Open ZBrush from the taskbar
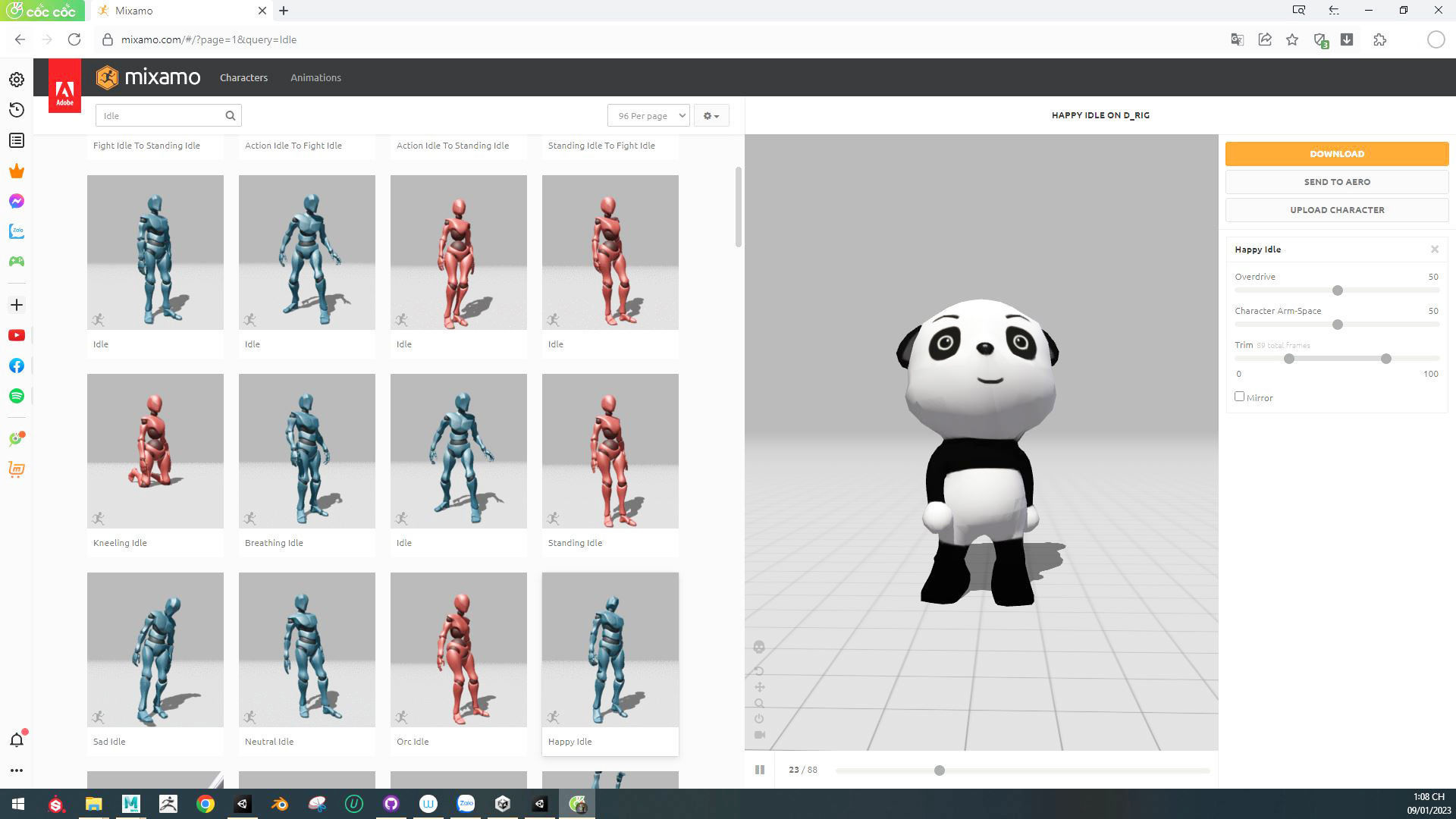 point(168,804)
